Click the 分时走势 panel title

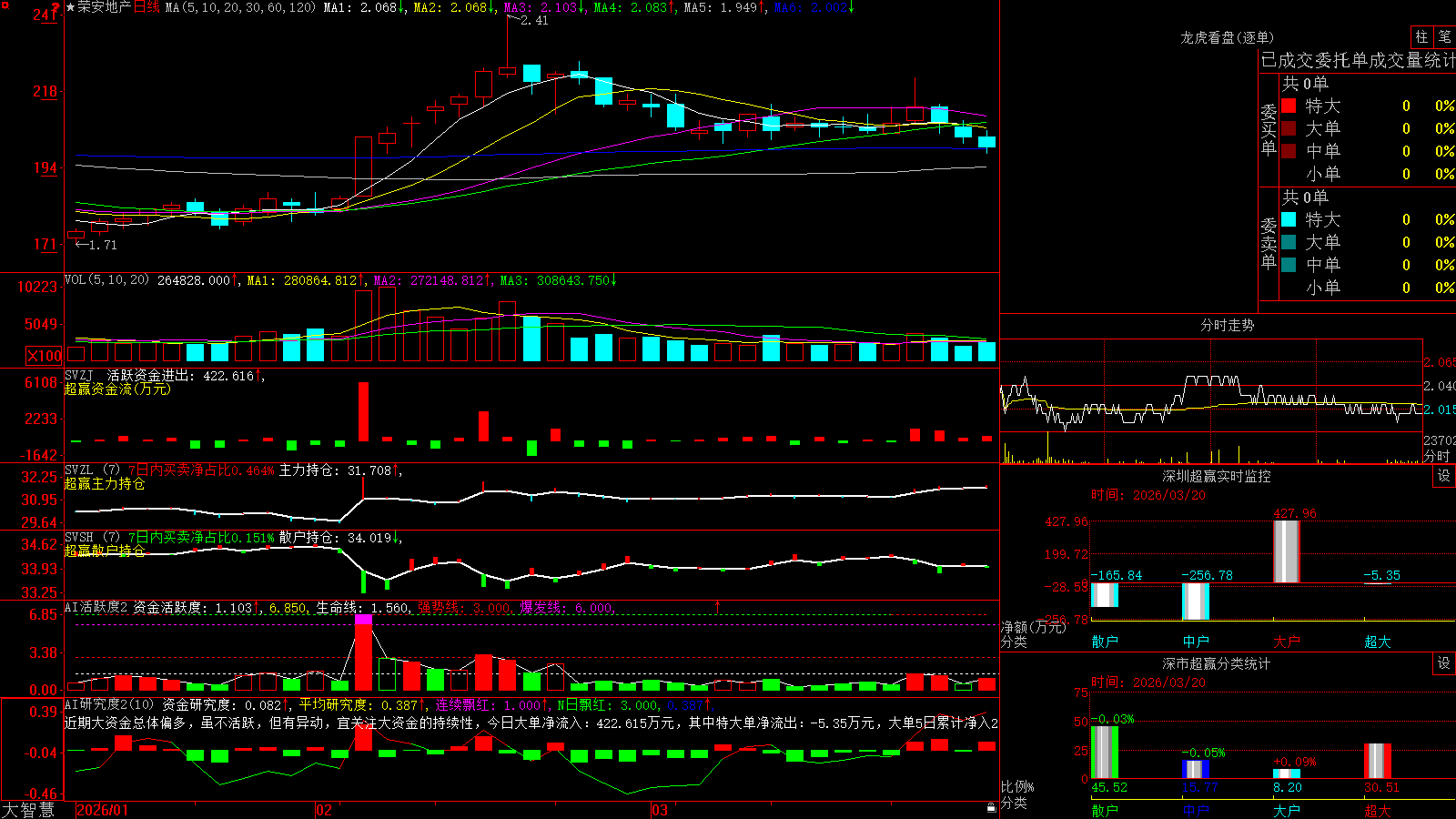[x=1228, y=325]
